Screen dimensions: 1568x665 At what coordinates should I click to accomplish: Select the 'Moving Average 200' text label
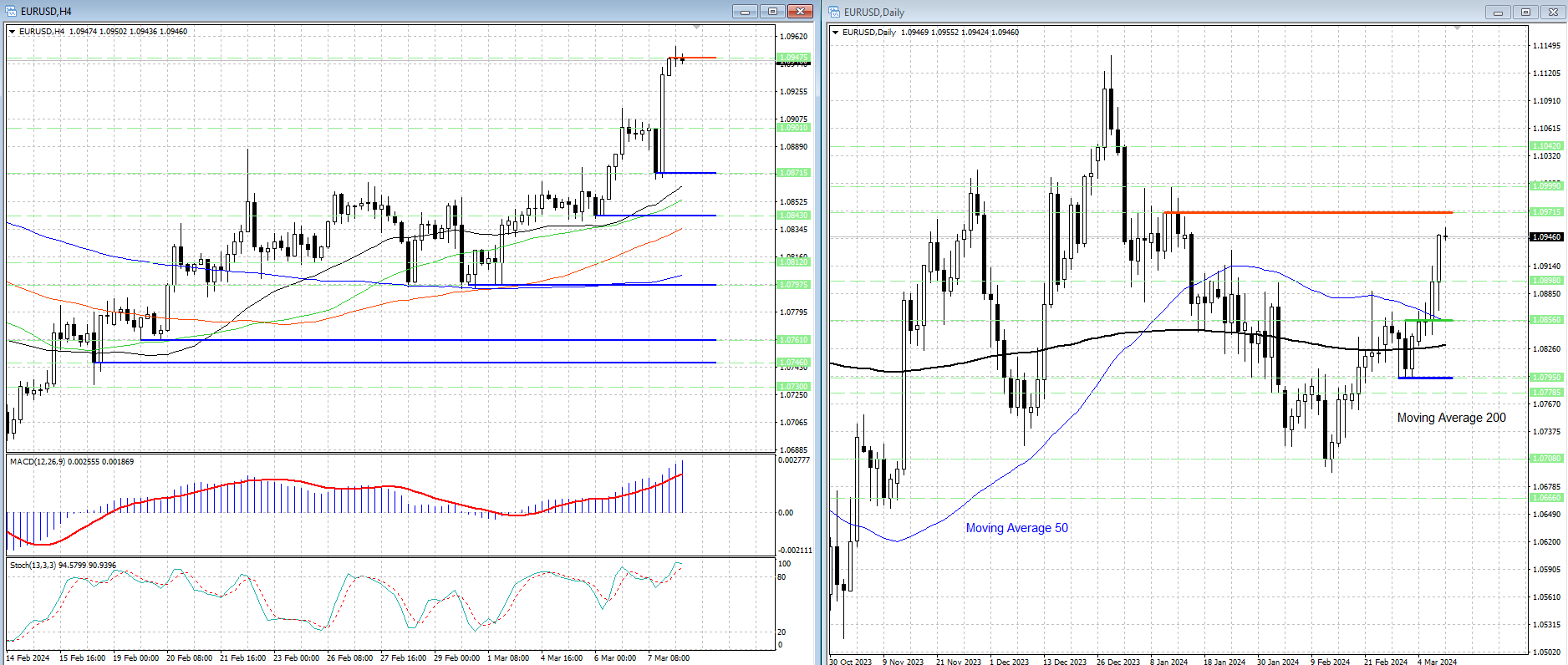[x=1451, y=418]
